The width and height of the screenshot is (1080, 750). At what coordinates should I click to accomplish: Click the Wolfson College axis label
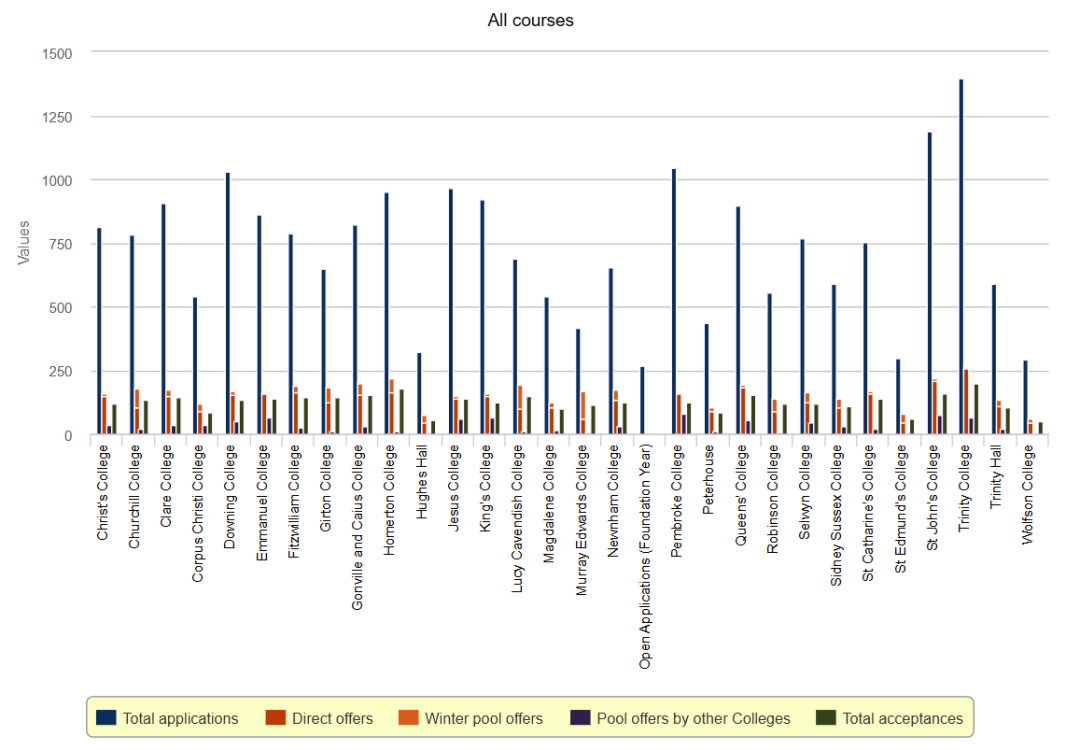(x=1028, y=494)
